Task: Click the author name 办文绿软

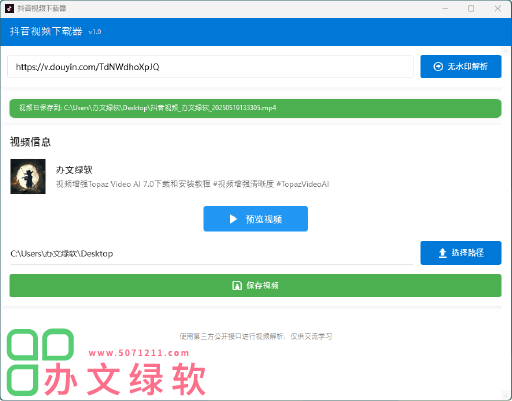Action: click(x=74, y=170)
